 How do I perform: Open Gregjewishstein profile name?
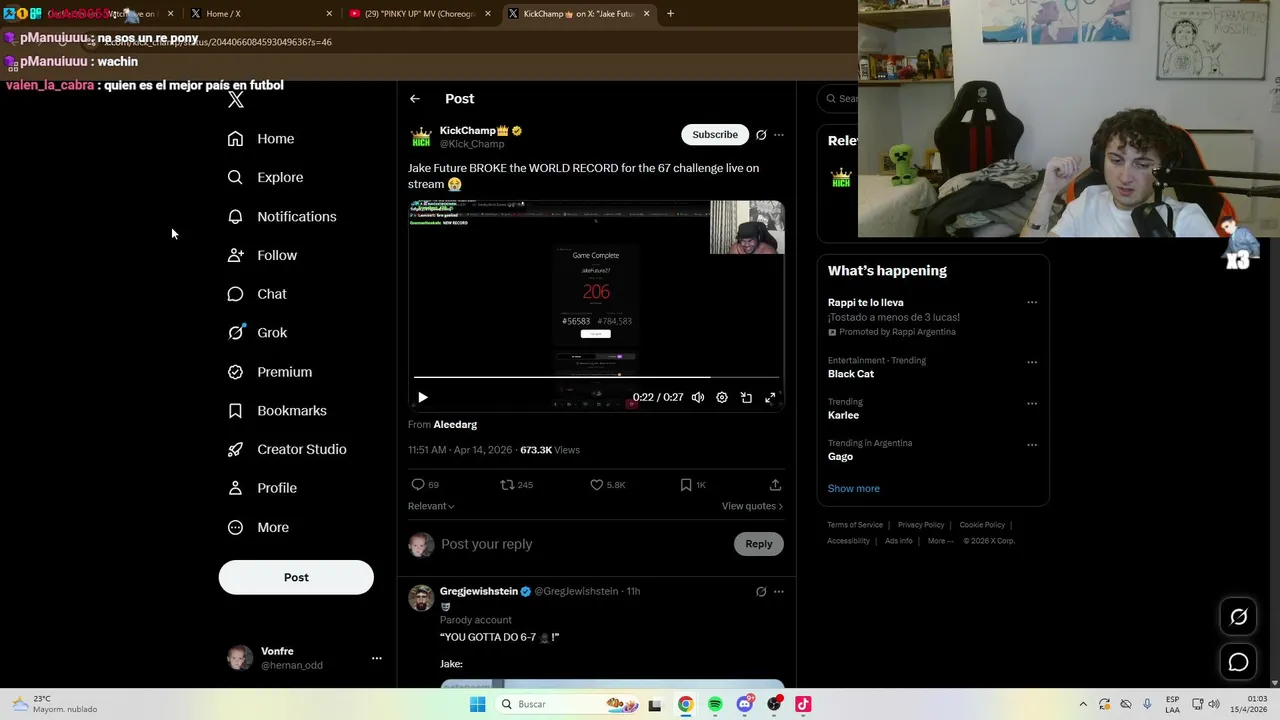point(479,591)
